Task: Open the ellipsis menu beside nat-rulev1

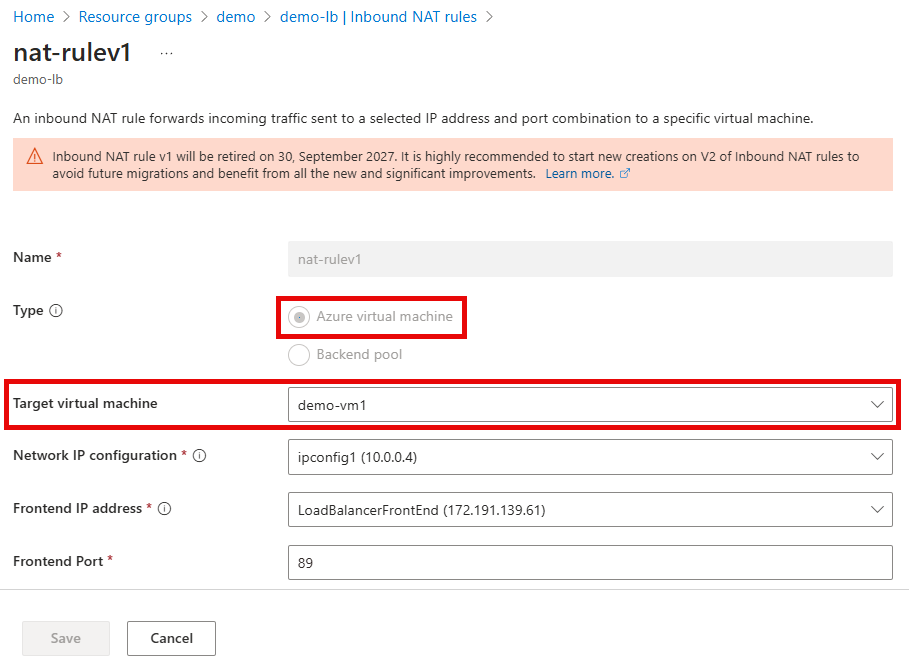Action: point(166,53)
